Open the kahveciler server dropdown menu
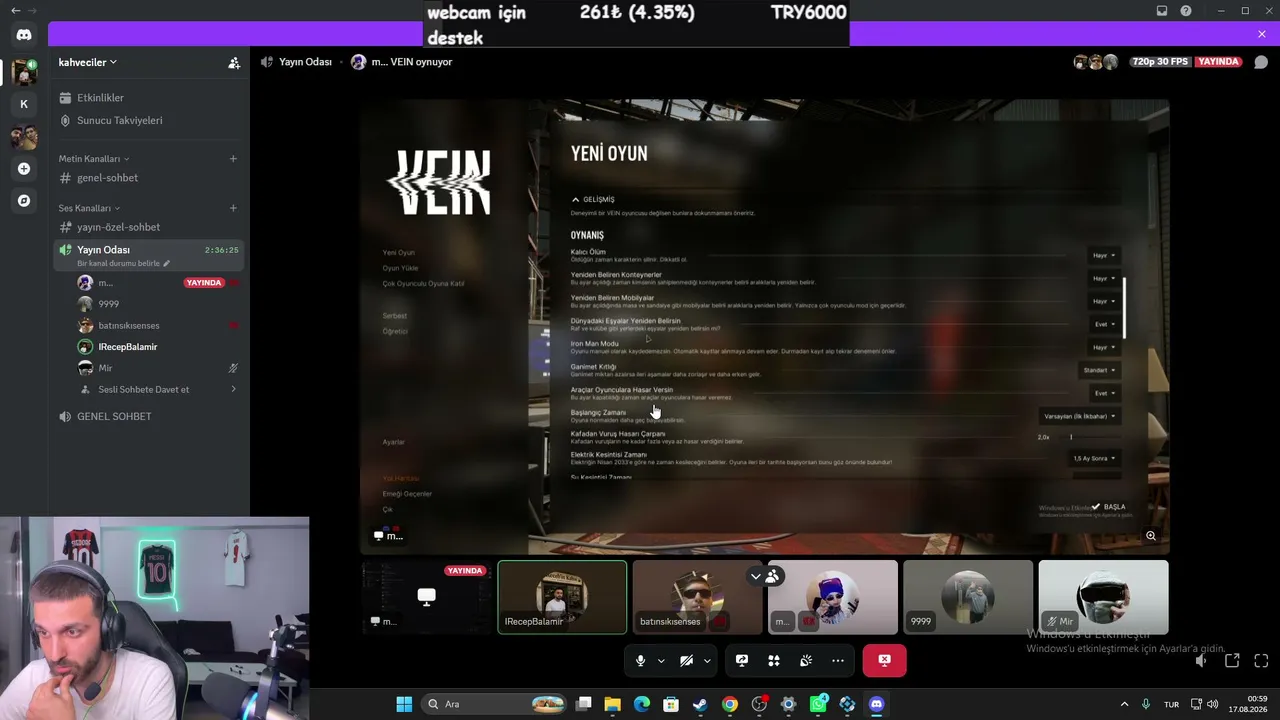 88,62
